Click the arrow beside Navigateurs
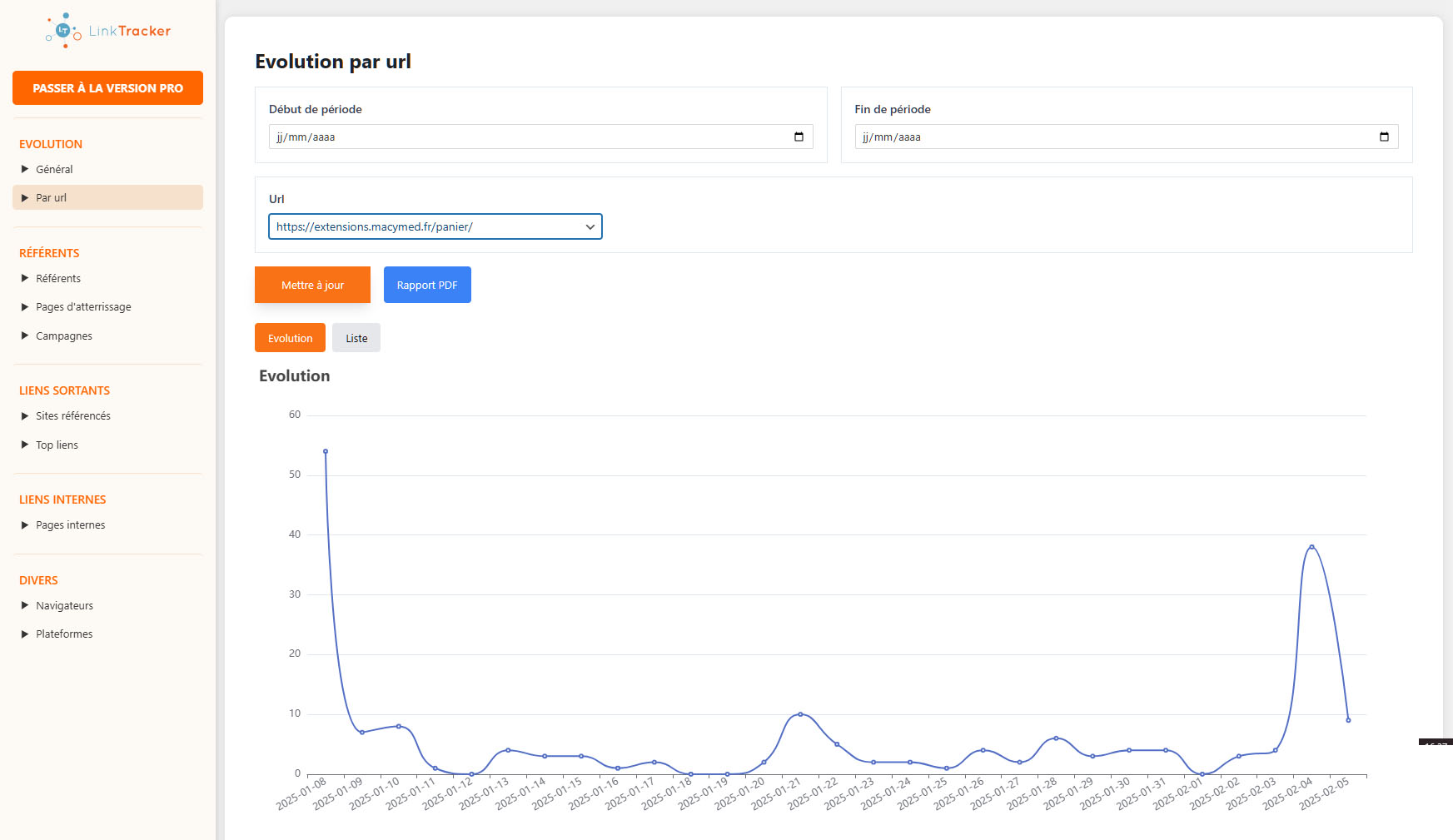 pos(25,605)
